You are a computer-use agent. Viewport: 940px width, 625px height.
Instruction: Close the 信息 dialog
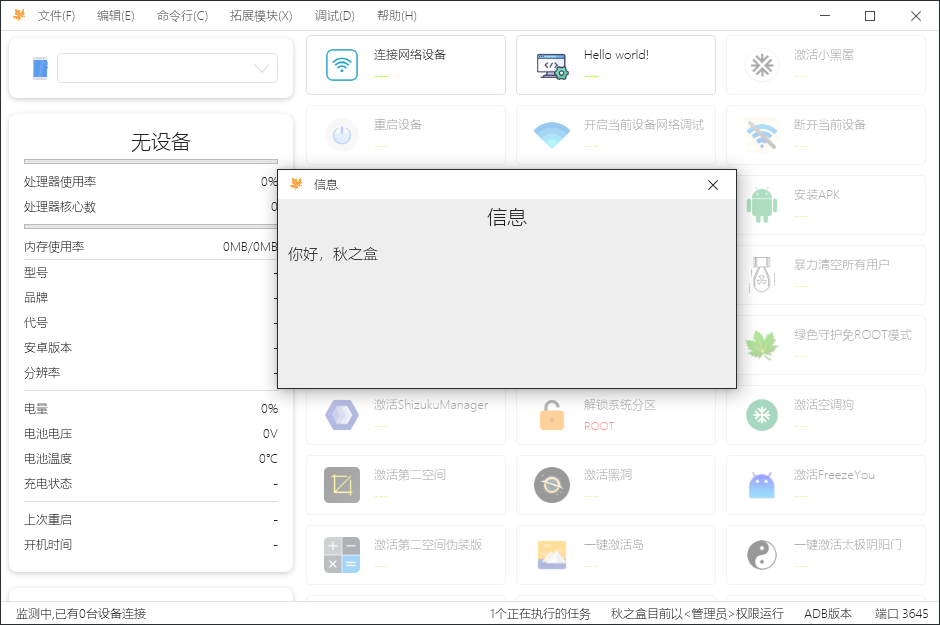coord(713,185)
